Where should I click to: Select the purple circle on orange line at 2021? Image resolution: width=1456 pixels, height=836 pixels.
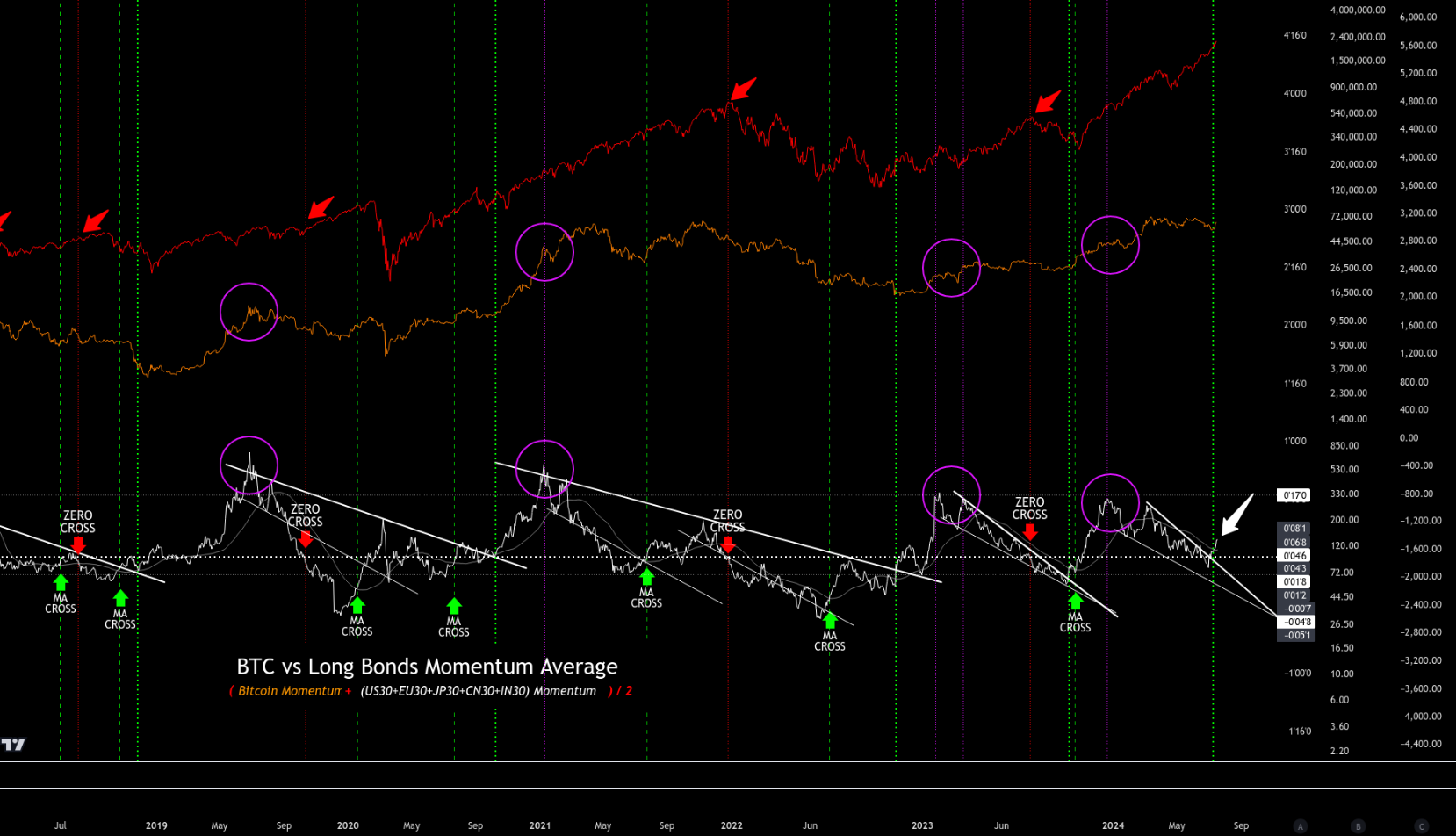point(544,252)
